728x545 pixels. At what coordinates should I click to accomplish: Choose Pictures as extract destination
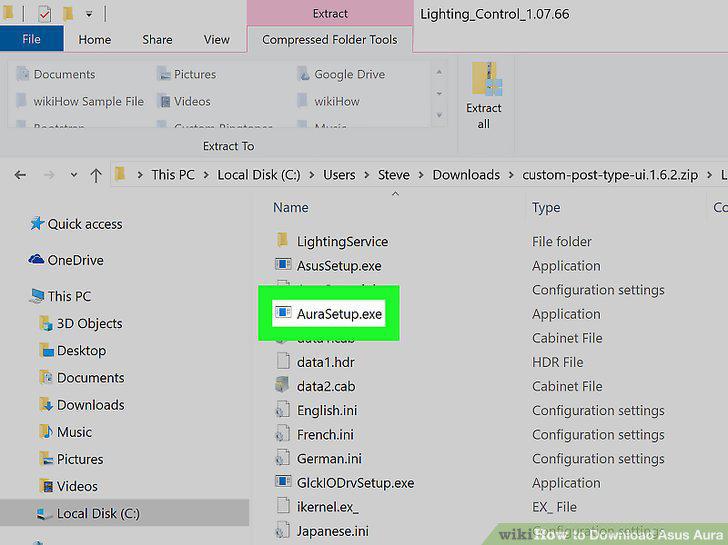(x=187, y=74)
